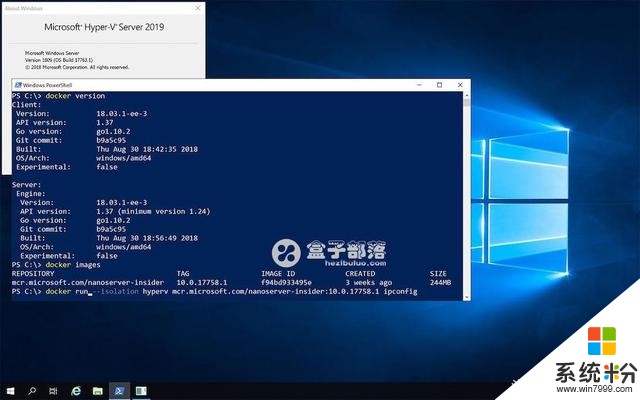Close the About Windows dialog

click(x=198, y=8)
